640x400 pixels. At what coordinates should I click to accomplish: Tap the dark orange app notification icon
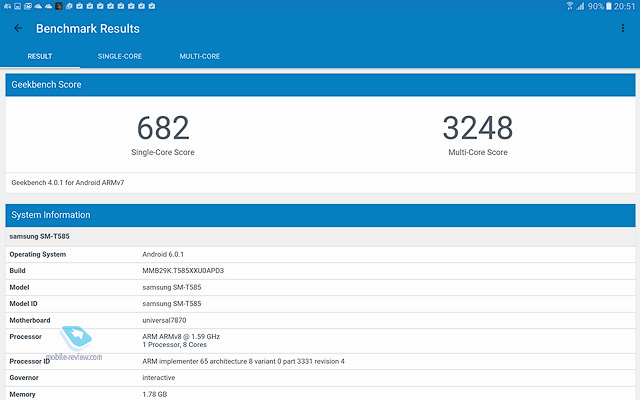[x=59, y=6]
